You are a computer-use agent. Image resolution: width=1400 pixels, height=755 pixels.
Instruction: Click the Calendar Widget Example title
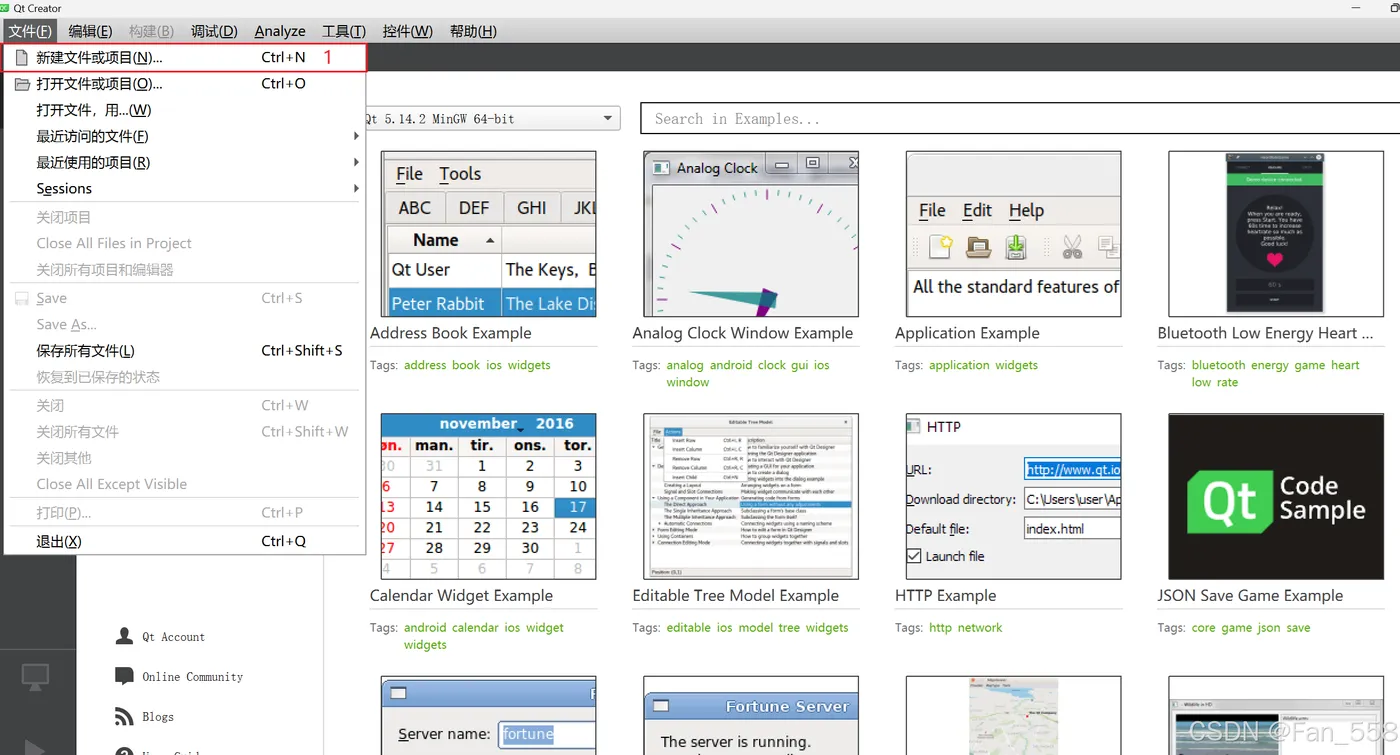[x=461, y=595]
